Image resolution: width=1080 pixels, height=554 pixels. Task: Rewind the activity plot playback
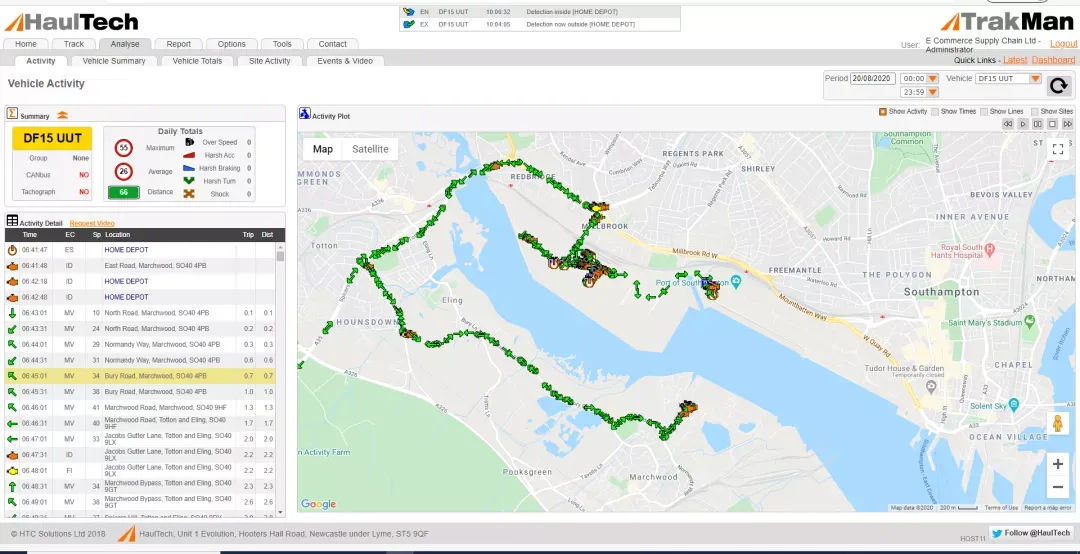point(1008,124)
